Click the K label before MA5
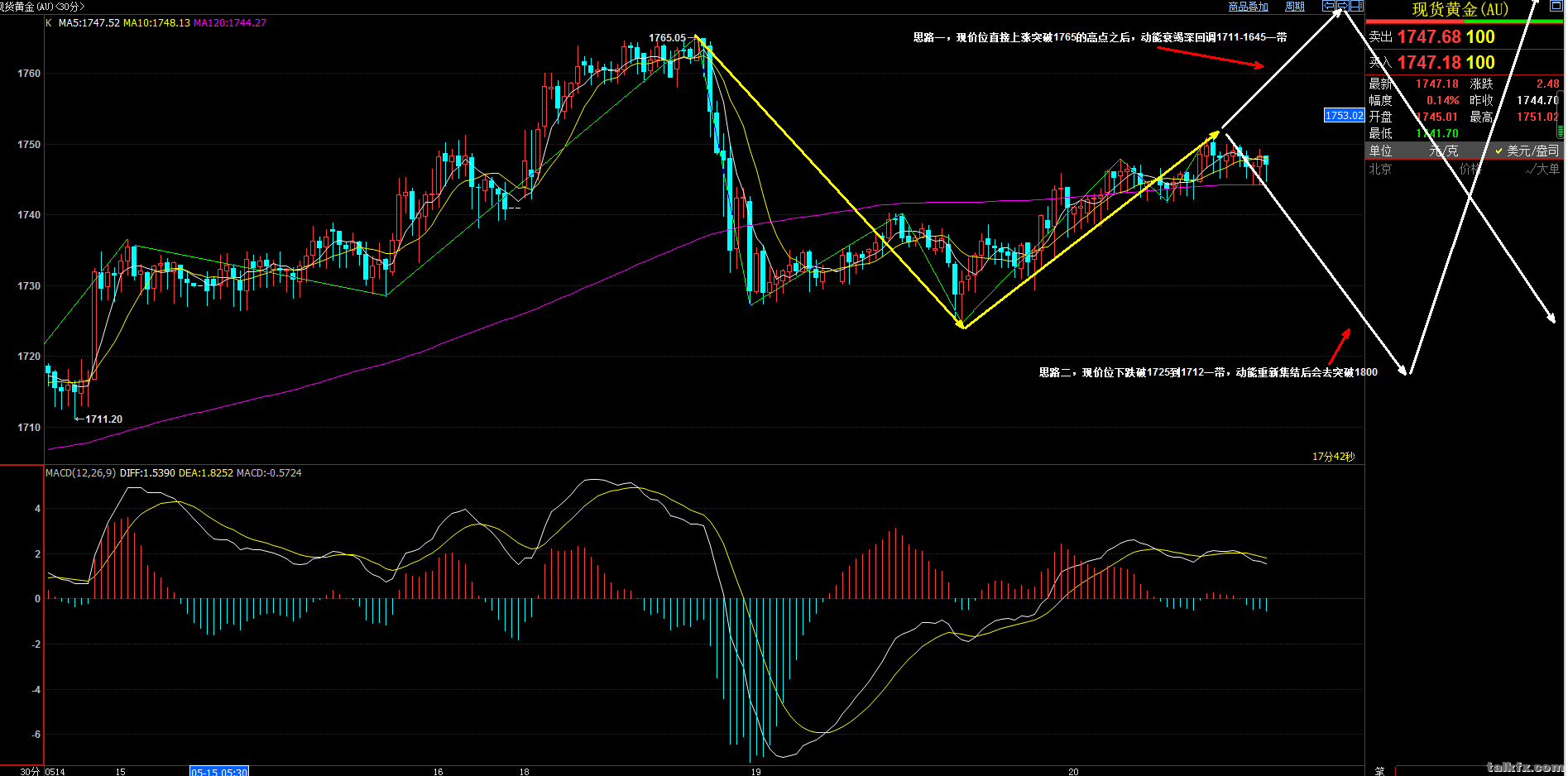Image resolution: width=1568 pixels, height=776 pixels. 49,23
